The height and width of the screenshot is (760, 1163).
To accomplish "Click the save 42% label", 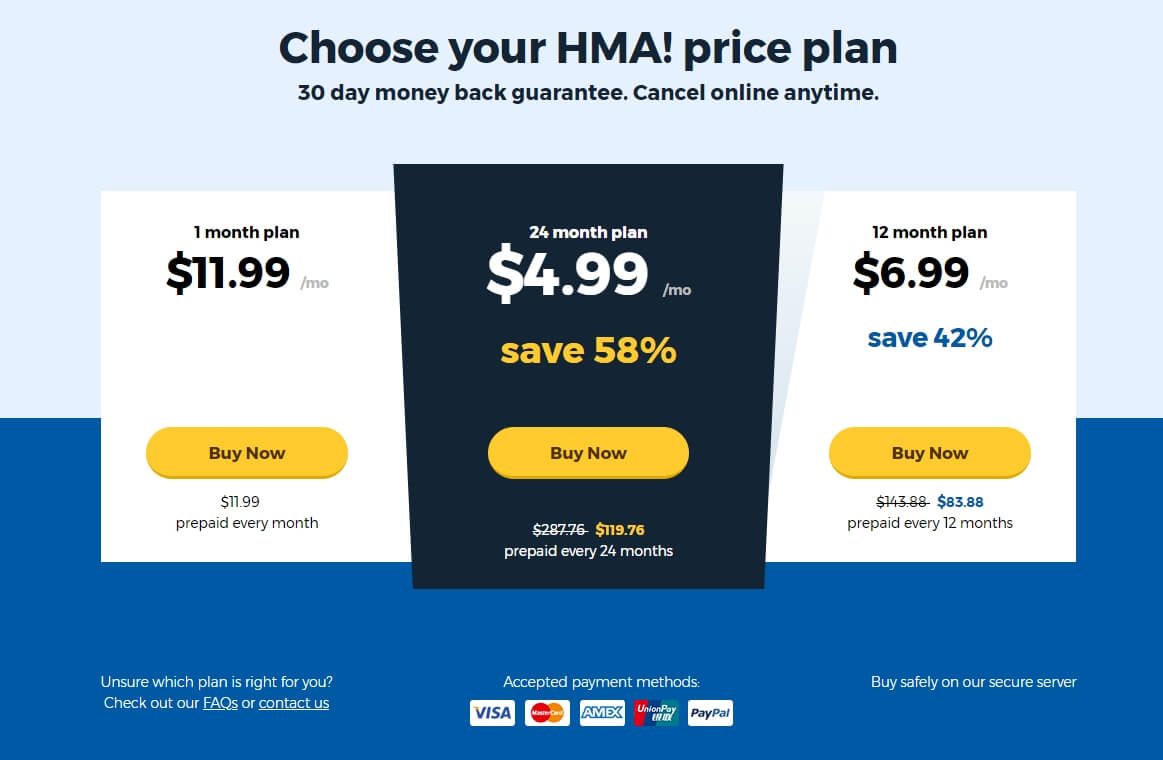I will pyautogui.click(x=930, y=338).
